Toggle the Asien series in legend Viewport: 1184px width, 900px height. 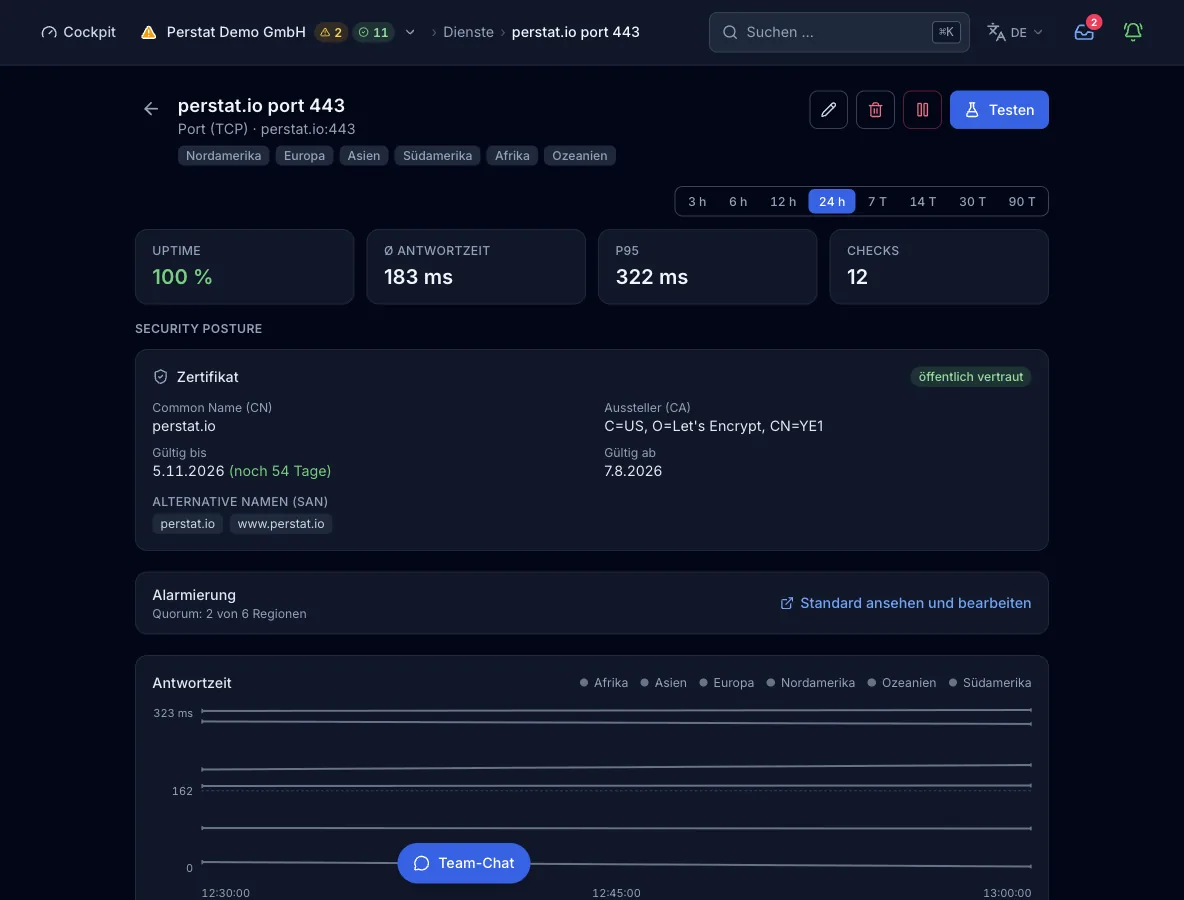[x=663, y=683]
